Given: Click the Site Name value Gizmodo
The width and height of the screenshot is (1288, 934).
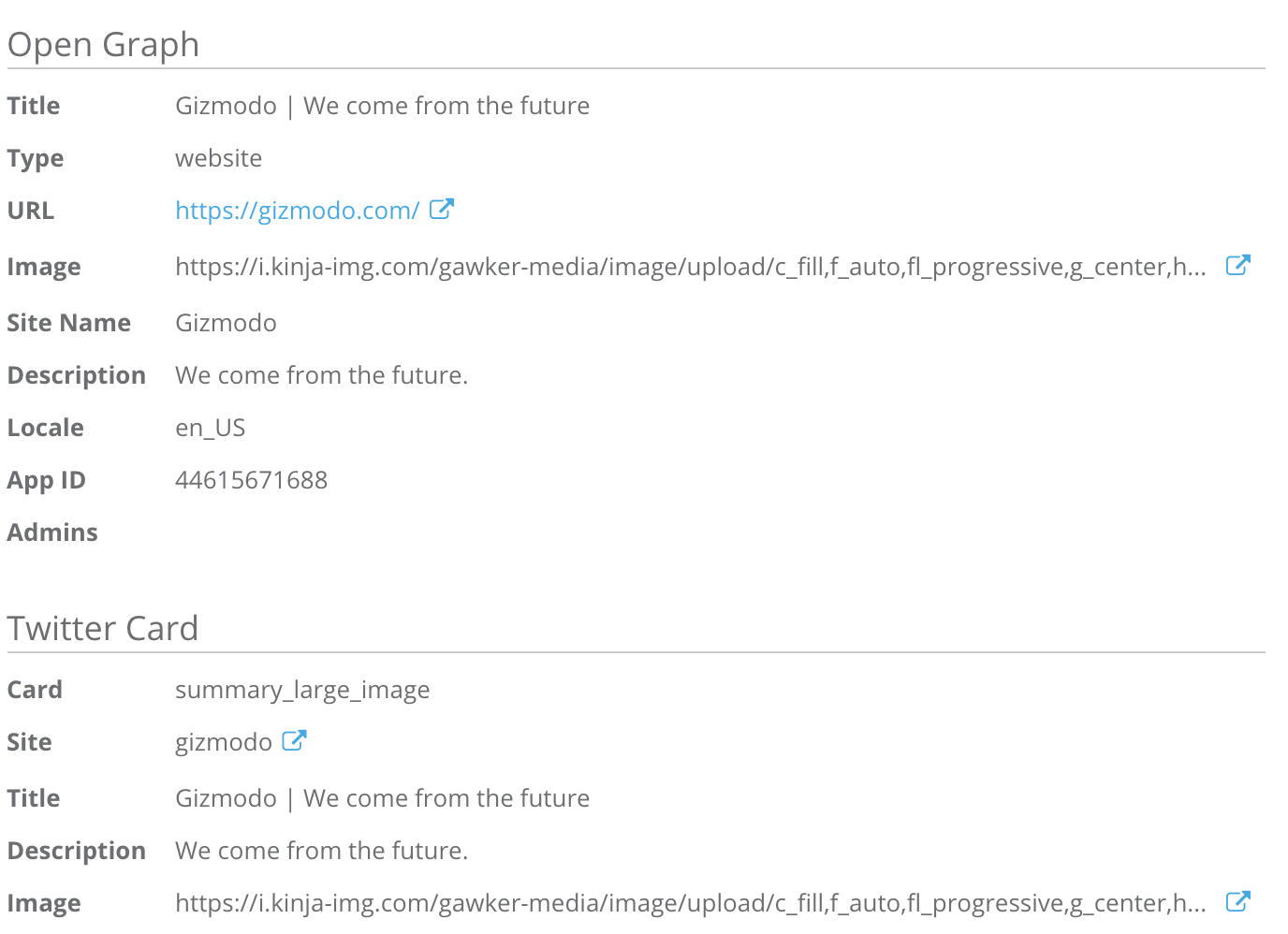Looking at the screenshot, I should pos(226,322).
